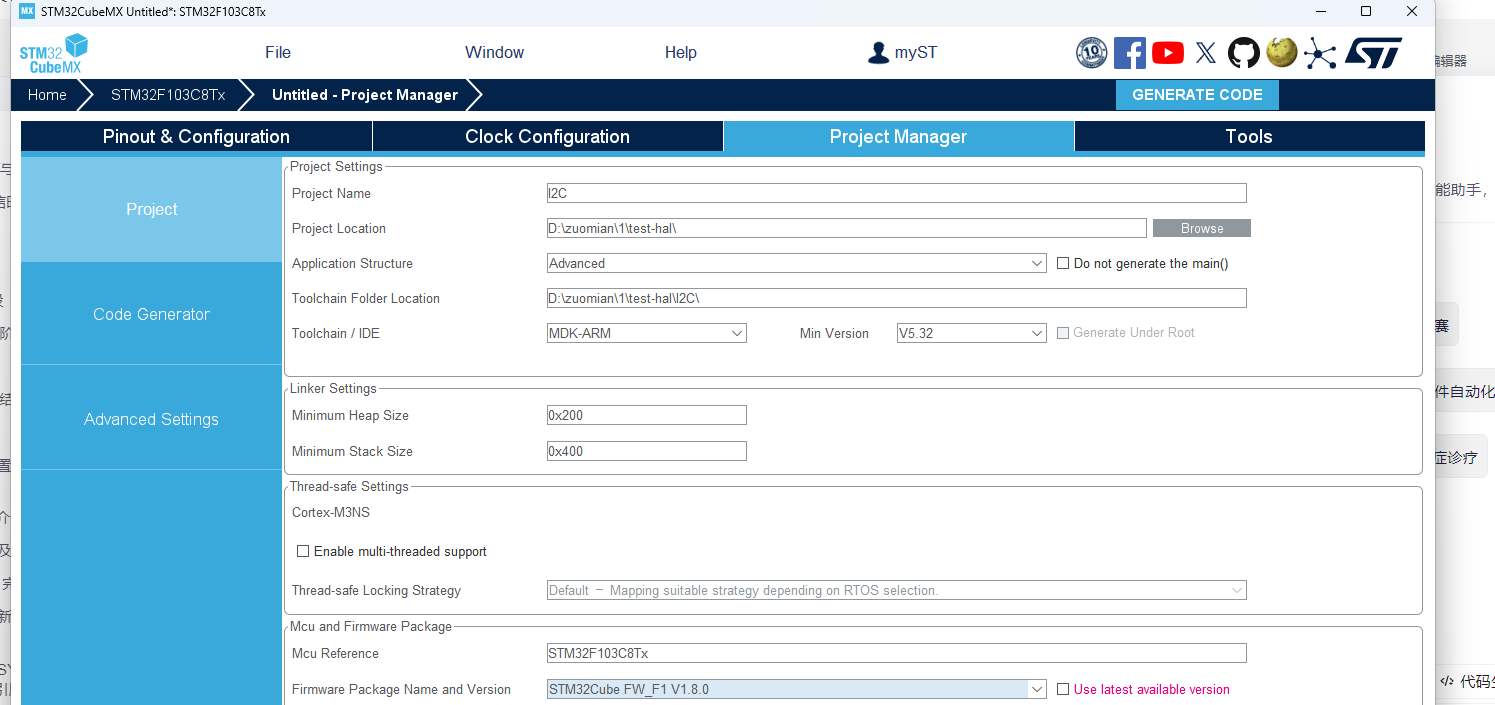Click the ST company logo
Image resolution: width=1495 pixels, height=705 pixels.
pyautogui.click(x=1373, y=53)
